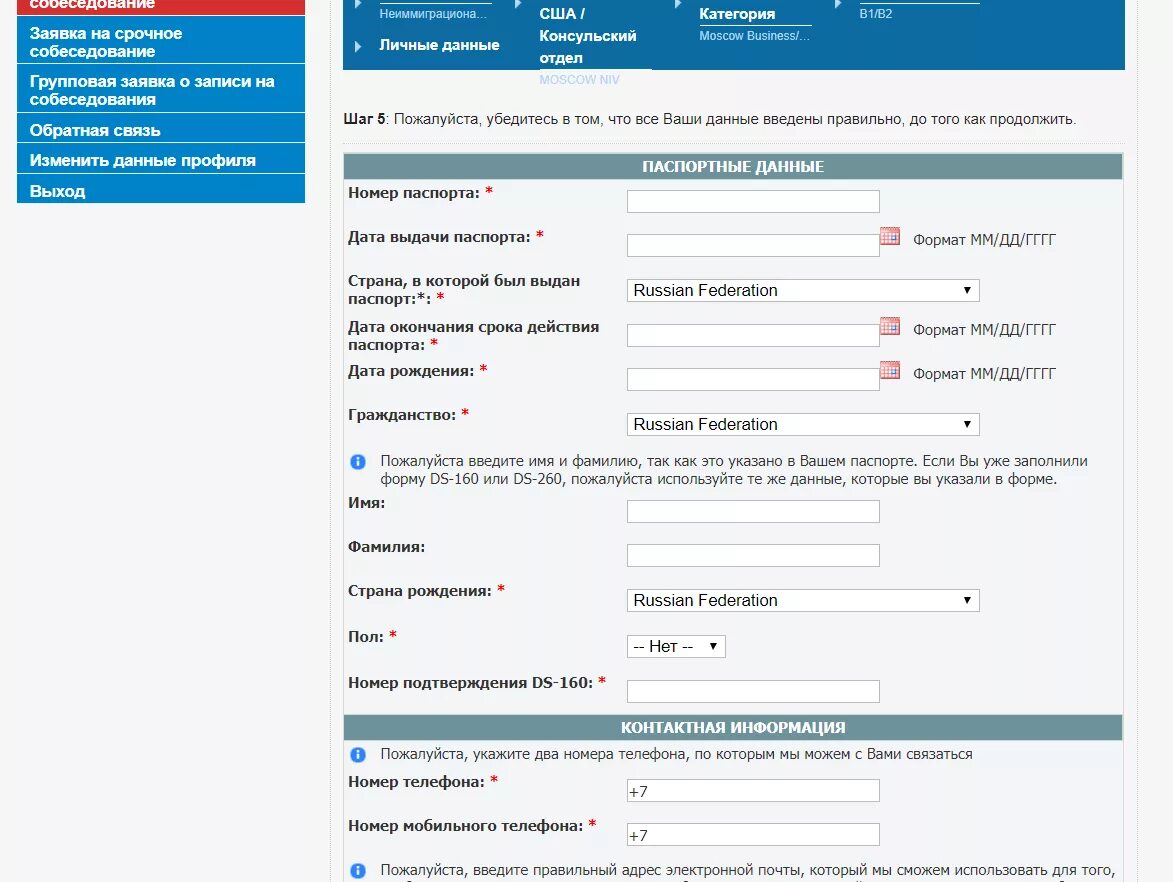Image resolution: width=1174 pixels, height=882 pixels.
Task: Focus the Имя input field
Action: point(752,511)
